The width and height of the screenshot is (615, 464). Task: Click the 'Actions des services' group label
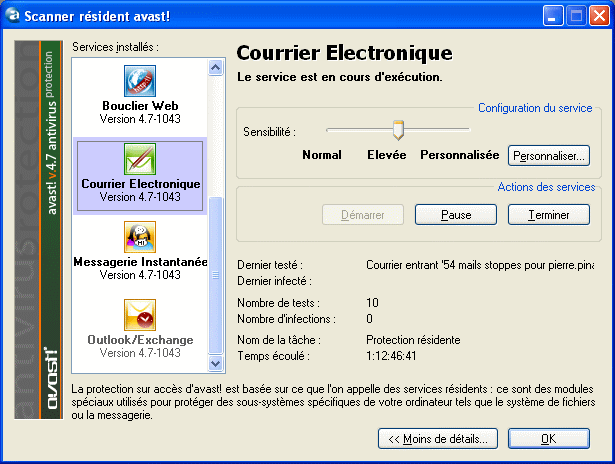546,187
